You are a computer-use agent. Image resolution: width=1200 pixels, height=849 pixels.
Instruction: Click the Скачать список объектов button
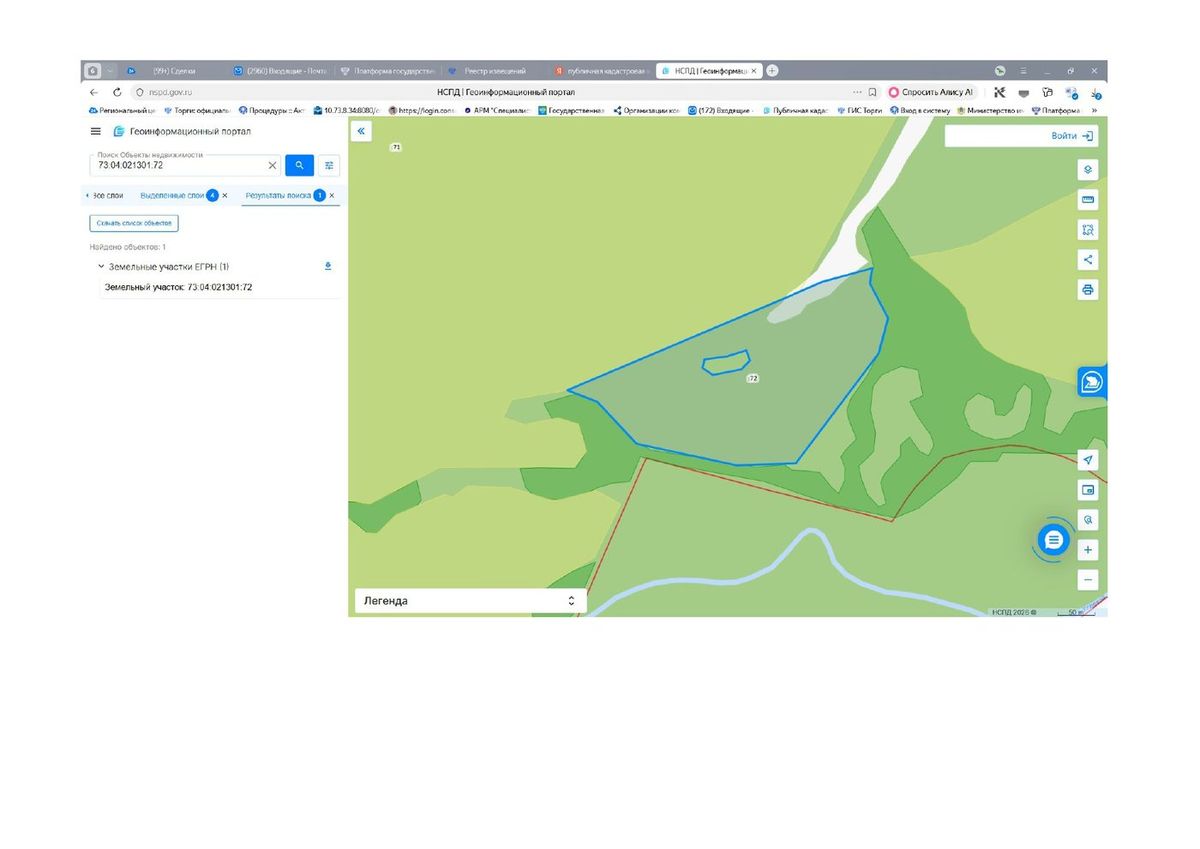tap(134, 223)
